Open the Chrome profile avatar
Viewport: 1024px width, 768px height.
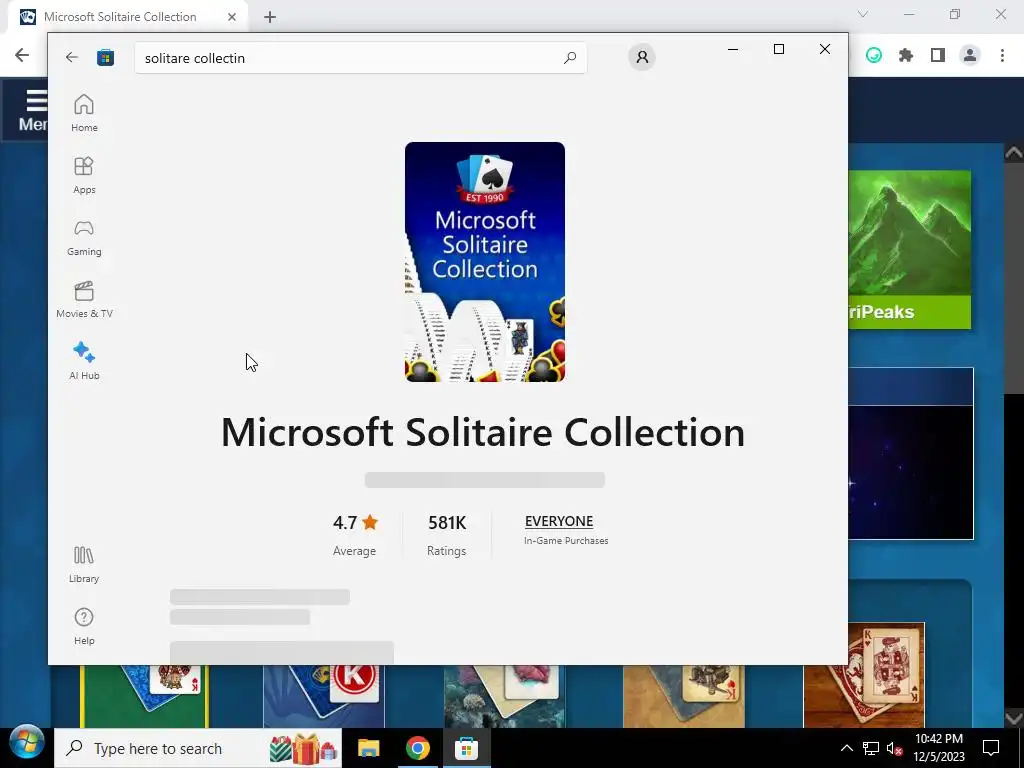[x=970, y=56]
